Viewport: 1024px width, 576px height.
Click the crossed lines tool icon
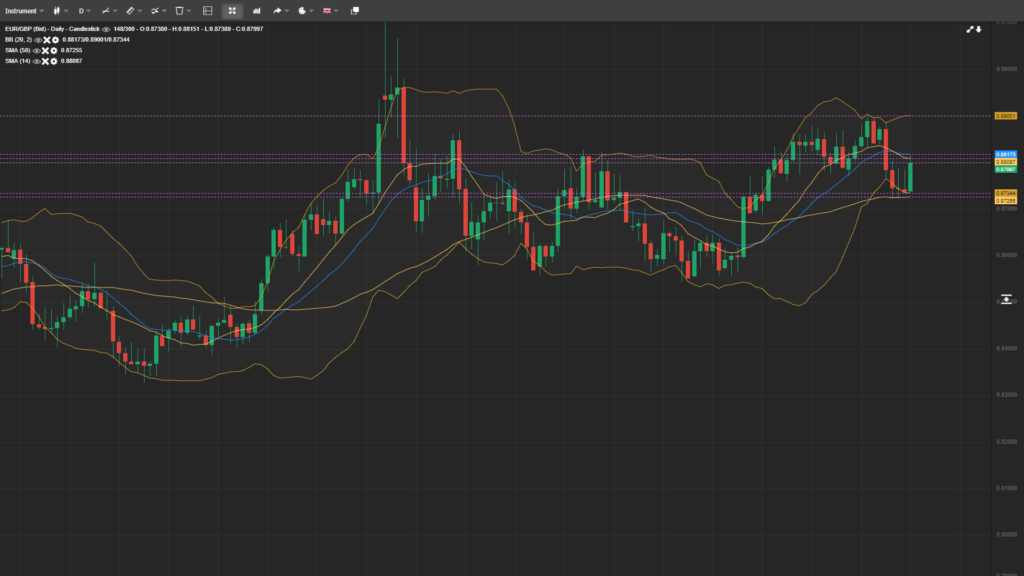155,10
